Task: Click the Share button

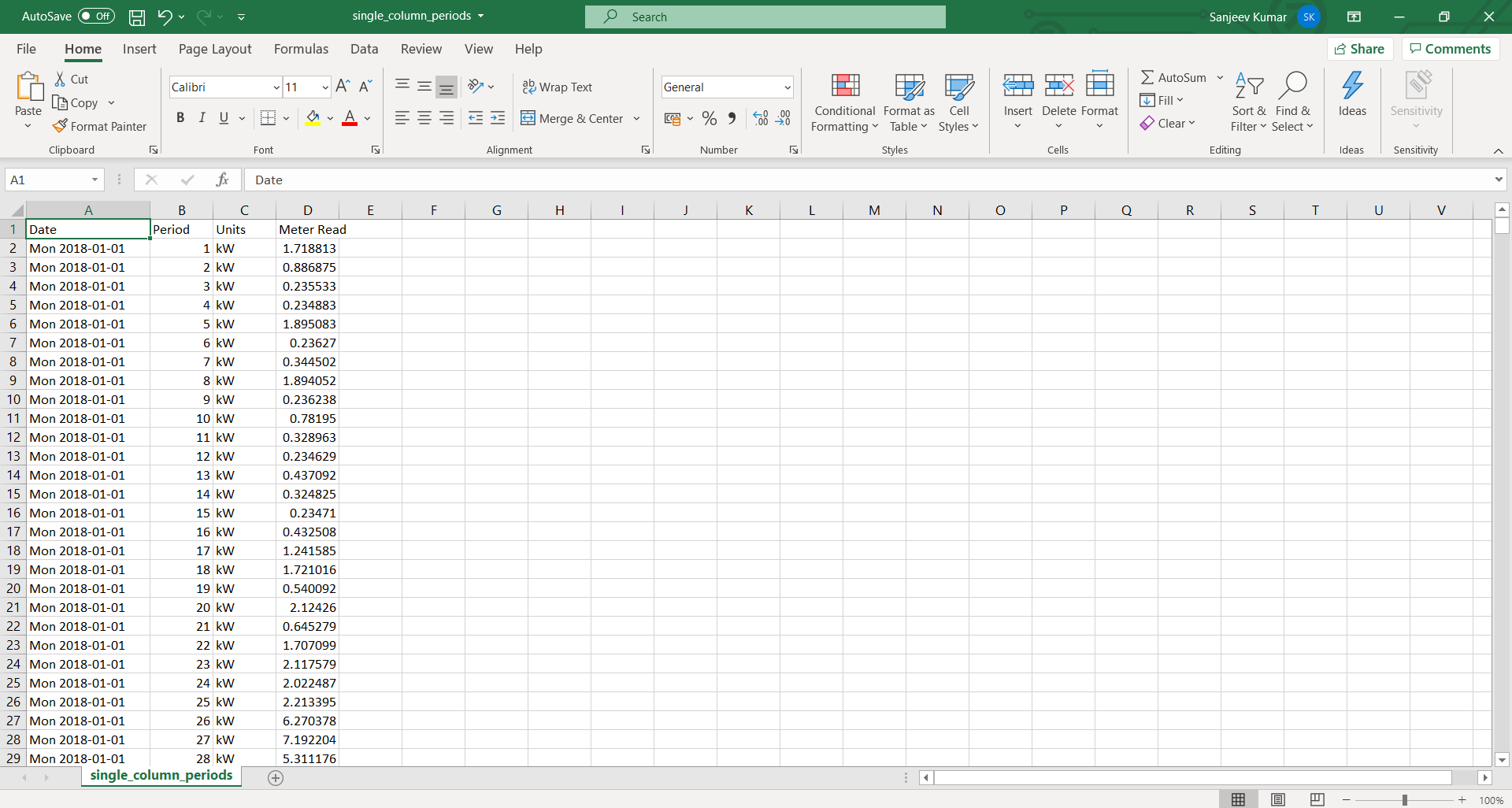Action: [1360, 49]
